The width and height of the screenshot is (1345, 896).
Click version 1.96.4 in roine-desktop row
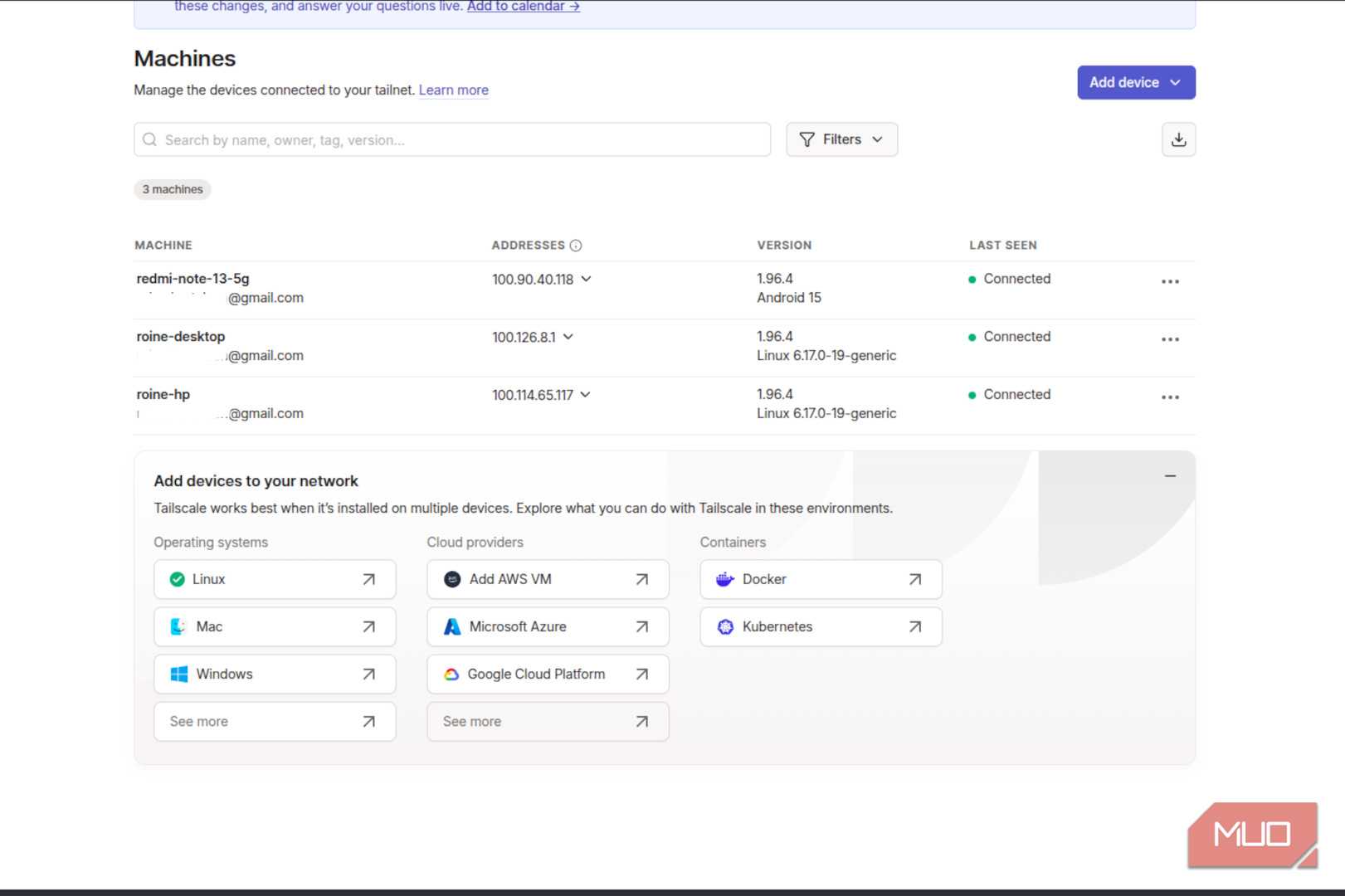click(x=775, y=337)
